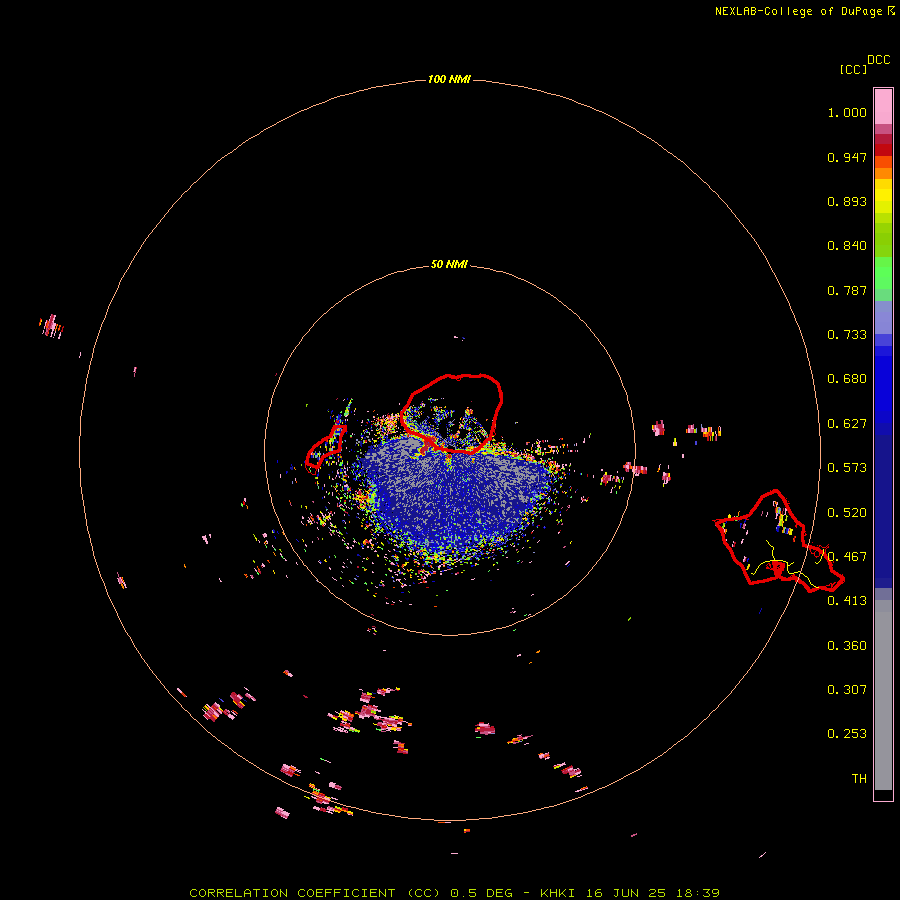The height and width of the screenshot is (900, 900).
Task: Click the 1.000 value on the color scale
Action: tap(847, 112)
